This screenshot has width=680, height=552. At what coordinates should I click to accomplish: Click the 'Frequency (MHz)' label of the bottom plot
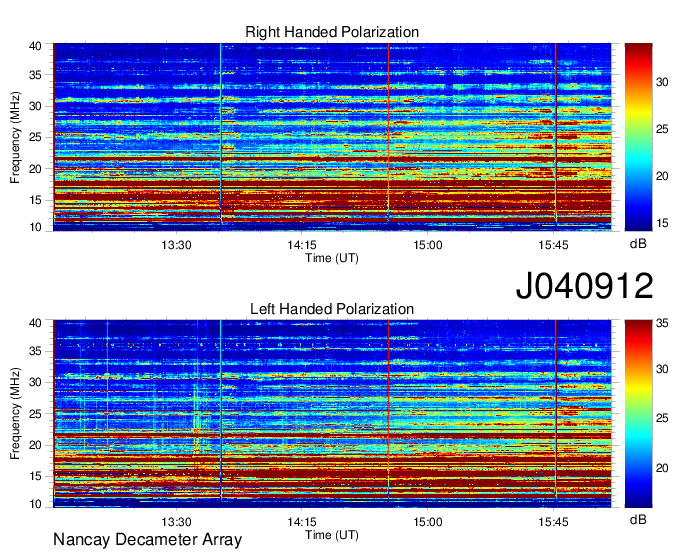tap(15, 414)
